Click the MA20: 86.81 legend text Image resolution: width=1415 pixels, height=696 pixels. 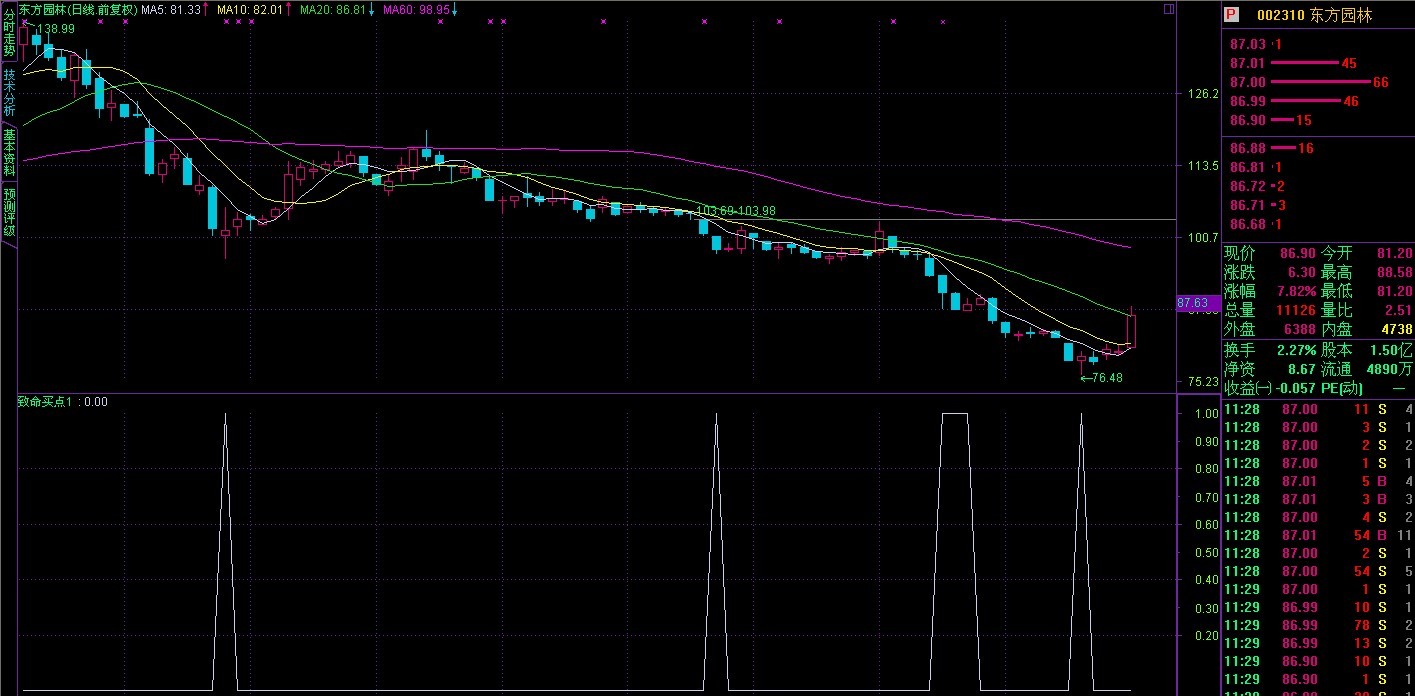tap(333, 9)
